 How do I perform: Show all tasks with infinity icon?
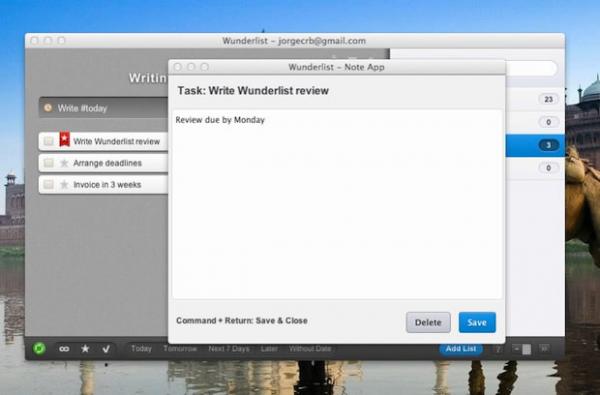64,349
